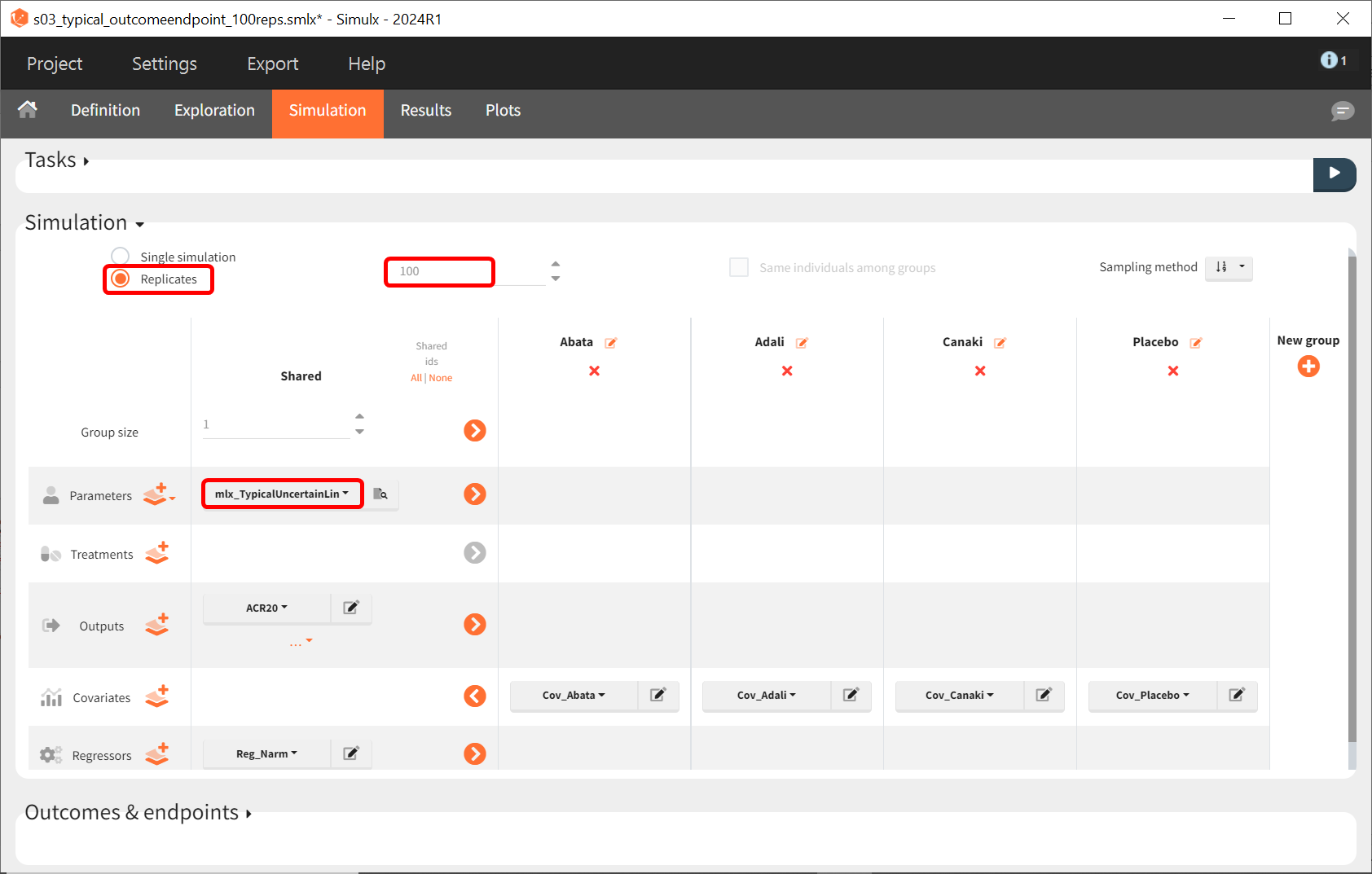This screenshot has height=874, width=1372.
Task: Add a new Treatments element
Action: 156,553
